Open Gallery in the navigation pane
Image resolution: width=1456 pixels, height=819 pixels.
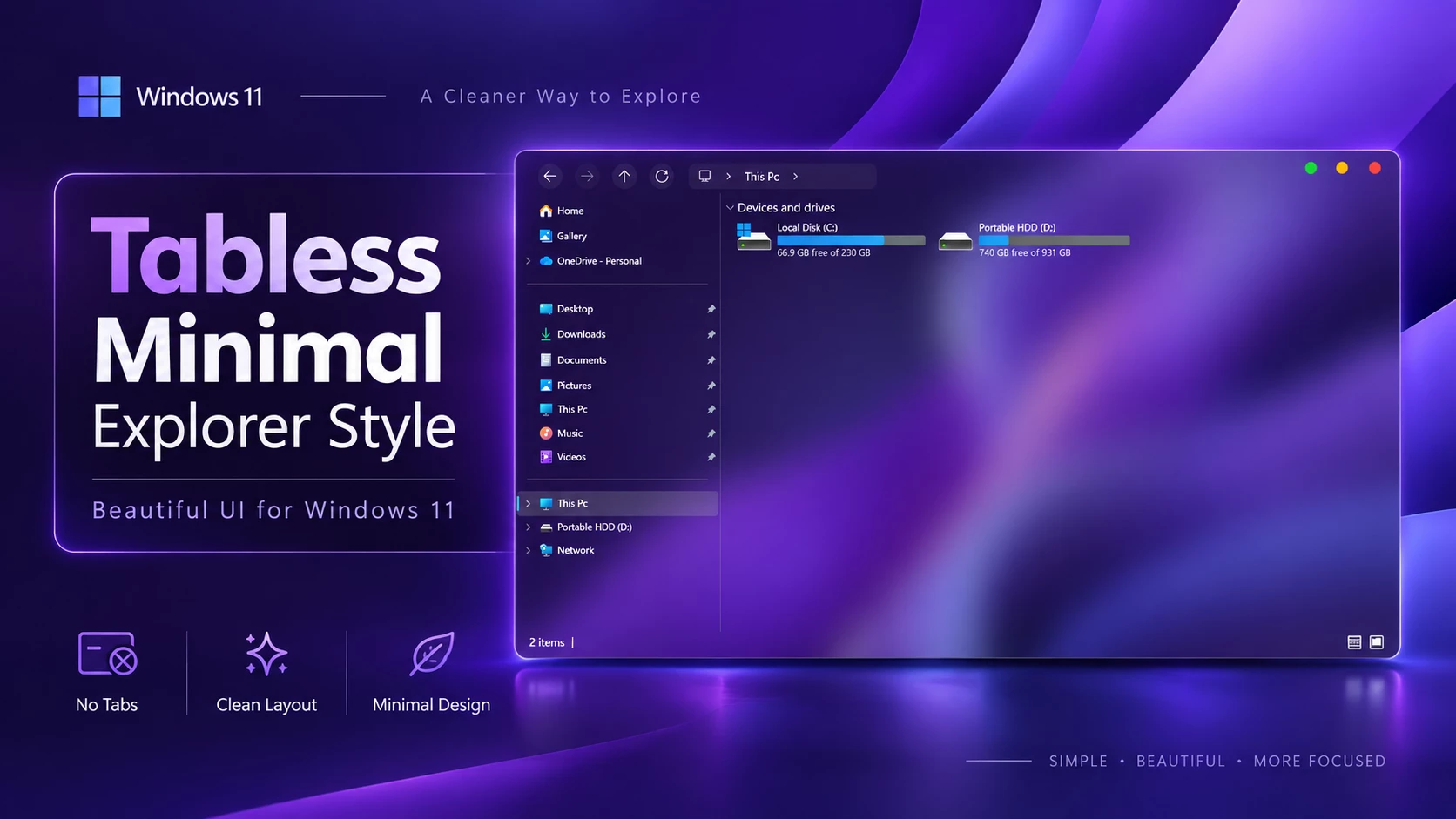pyautogui.click(x=572, y=236)
